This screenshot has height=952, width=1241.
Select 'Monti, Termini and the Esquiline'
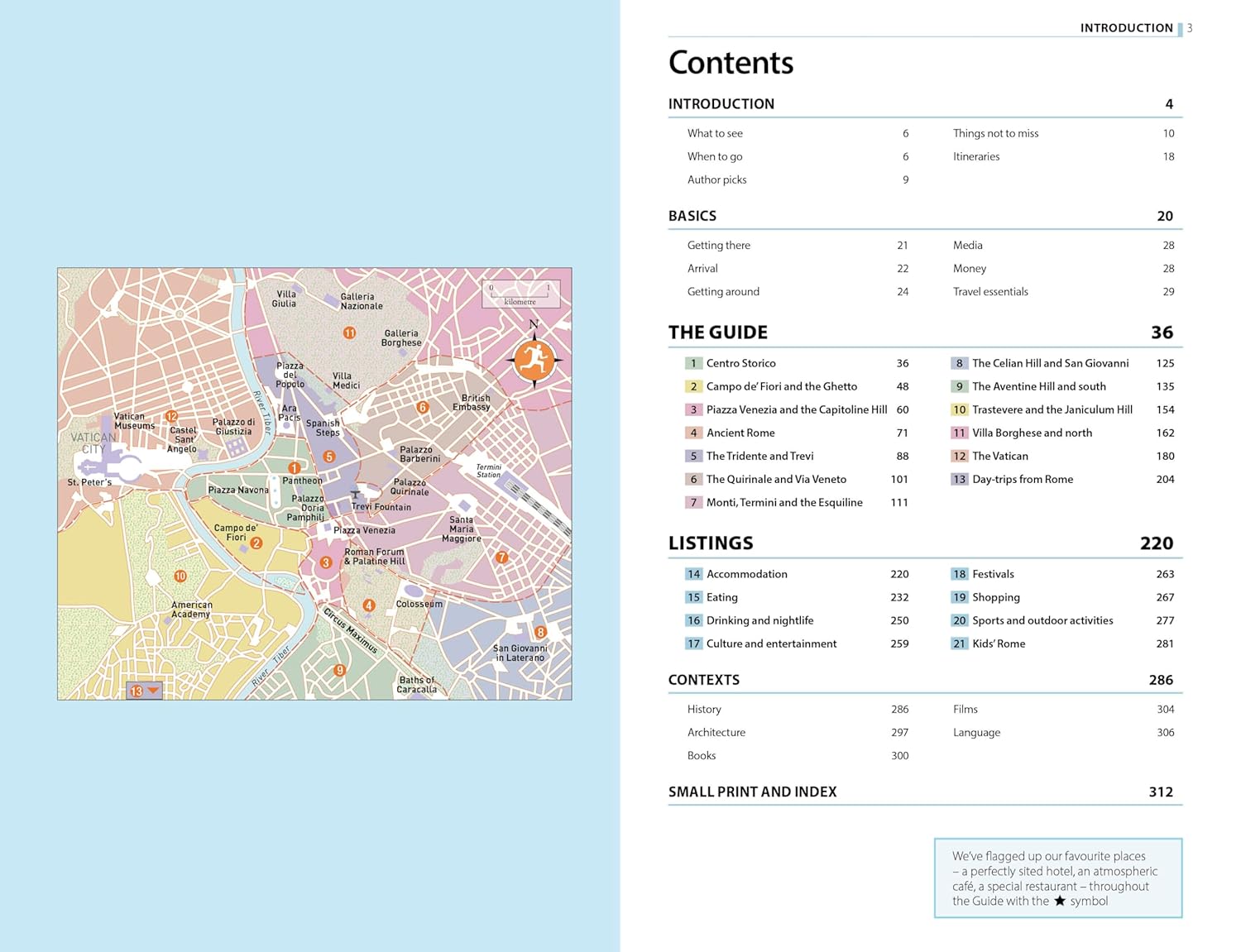[x=784, y=502]
